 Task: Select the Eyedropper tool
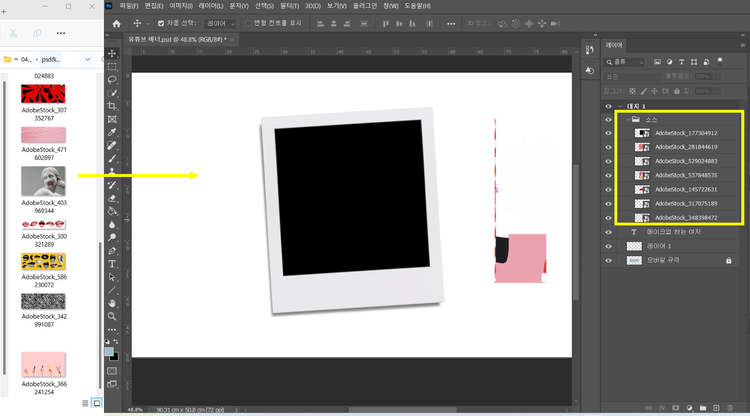(x=112, y=132)
